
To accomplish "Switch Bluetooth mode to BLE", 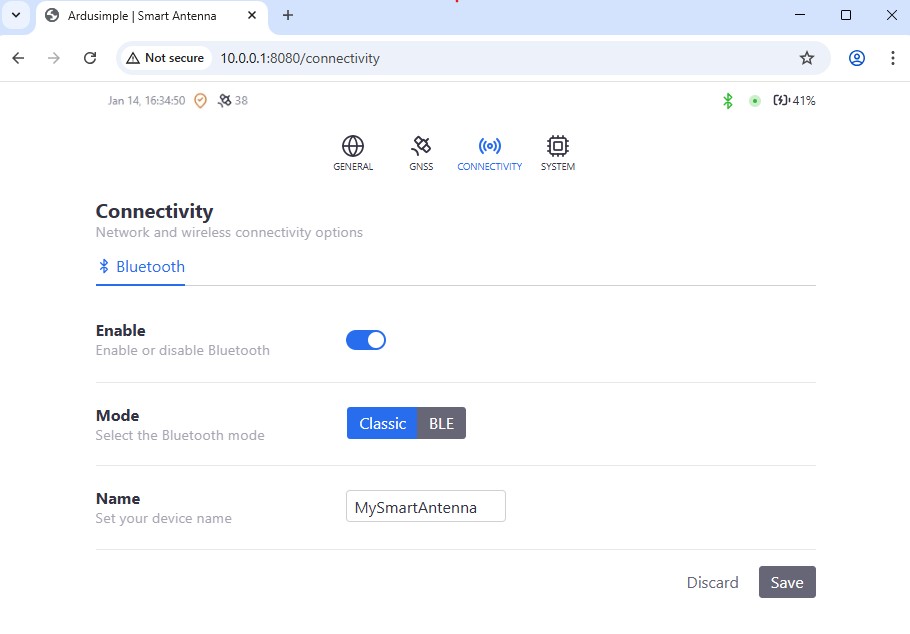I will coord(441,423).
